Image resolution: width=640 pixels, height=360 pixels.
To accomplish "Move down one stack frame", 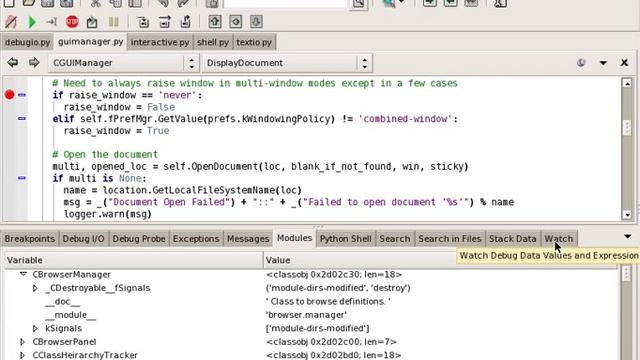I will tap(256, 22).
